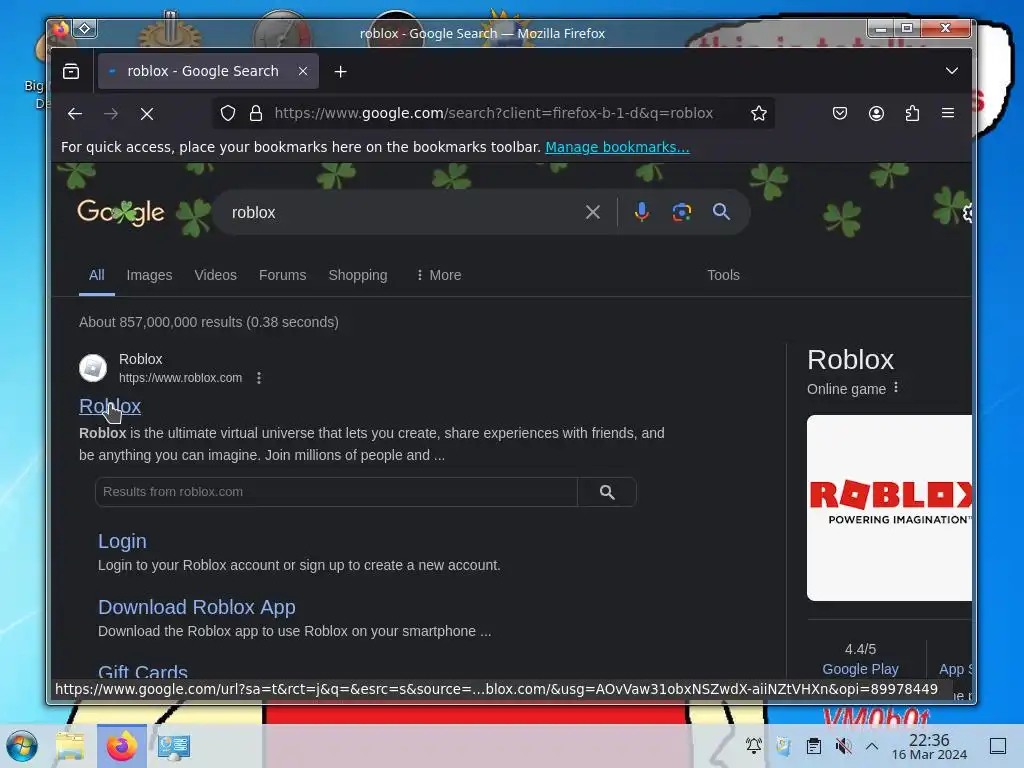Show desktop via taskbar corner button
Image resolution: width=1024 pixels, height=768 pixels.
point(998,746)
